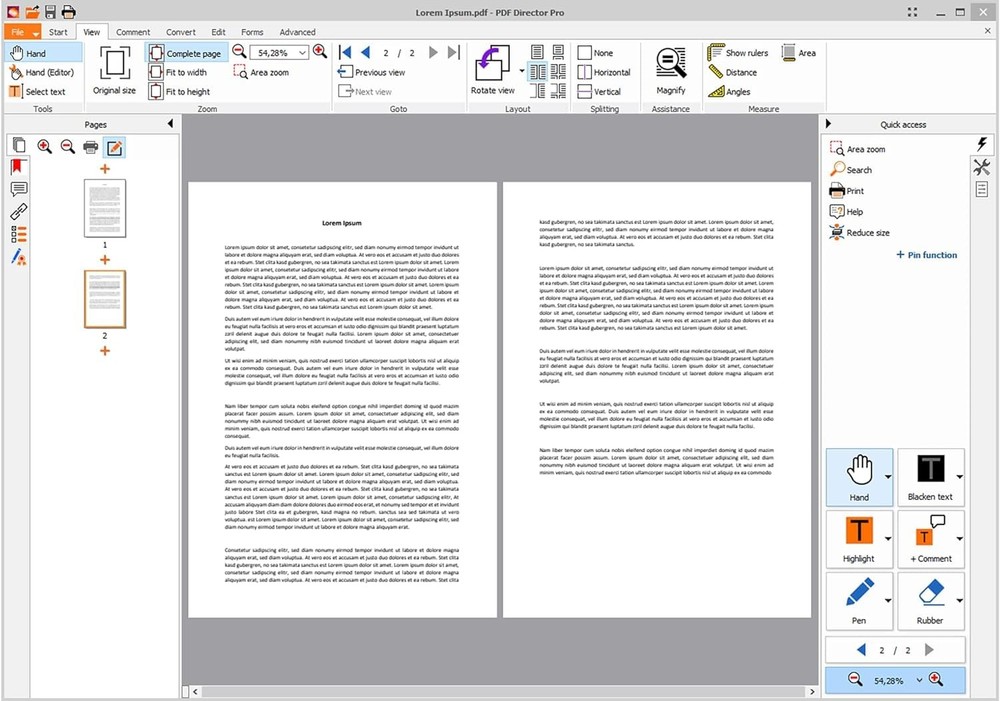Click the Pin function link
The height and width of the screenshot is (701, 1000).
click(x=926, y=254)
